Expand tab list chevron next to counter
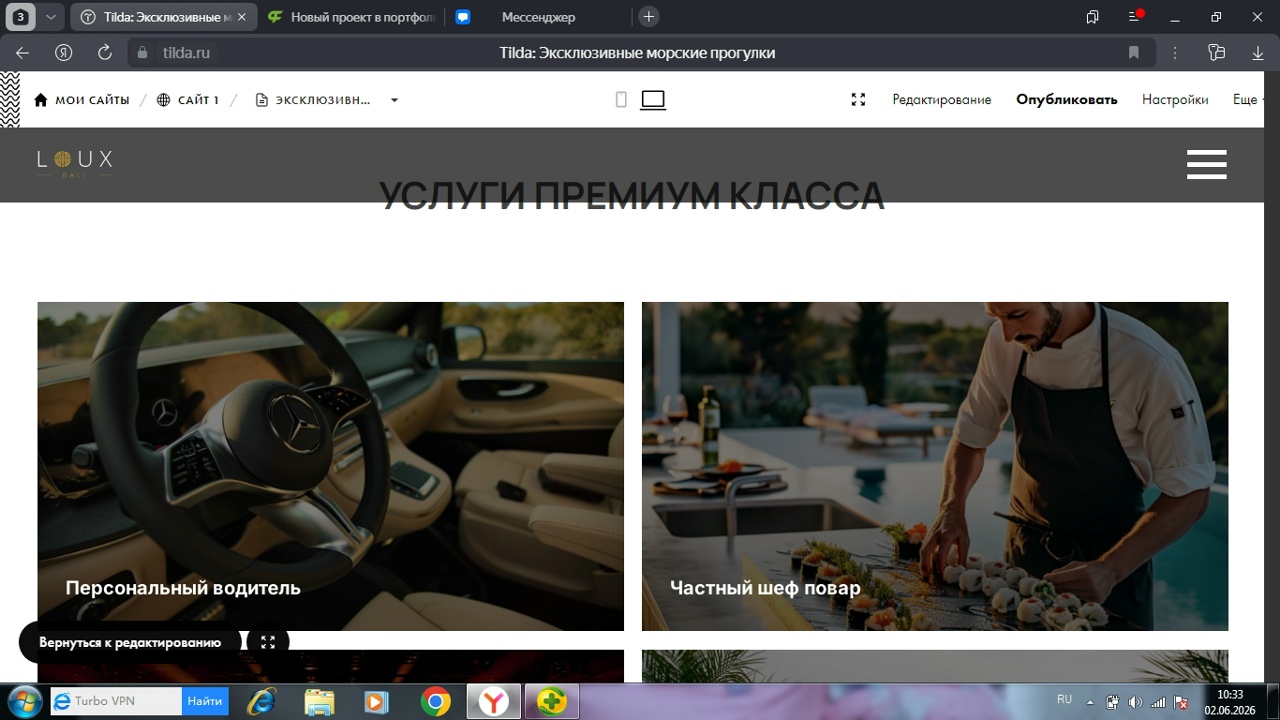1280x720 pixels. point(50,17)
